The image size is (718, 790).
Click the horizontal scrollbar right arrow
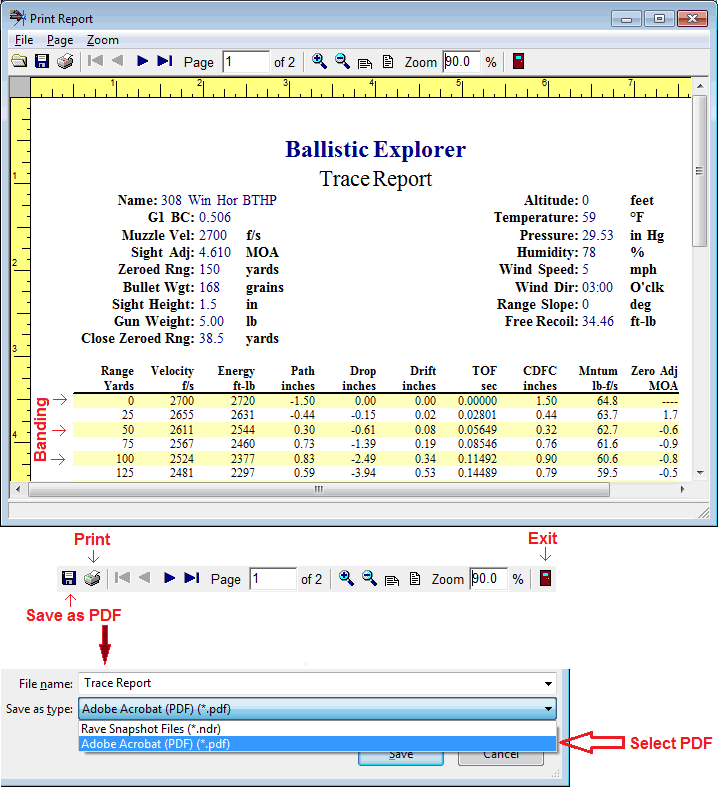pos(683,489)
